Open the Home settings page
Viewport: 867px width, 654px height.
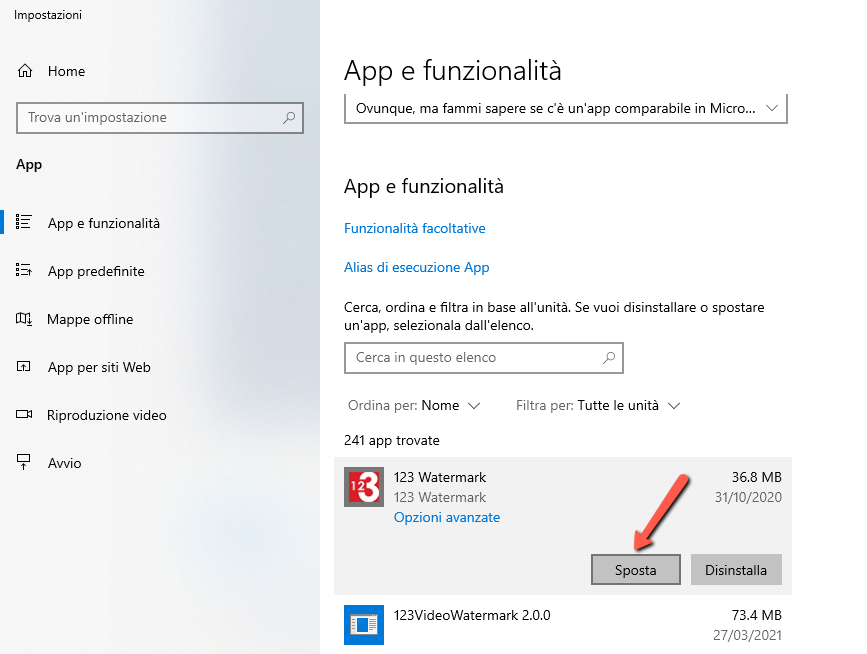click(66, 71)
